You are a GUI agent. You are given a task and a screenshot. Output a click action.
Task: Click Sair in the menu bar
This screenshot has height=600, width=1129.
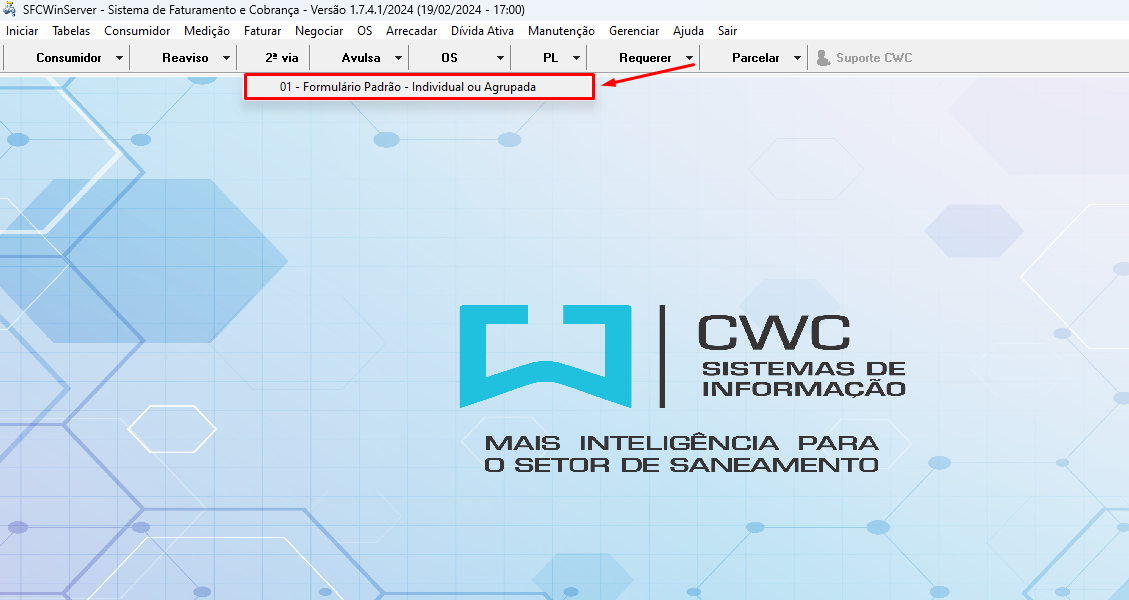click(x=727, y=31)
